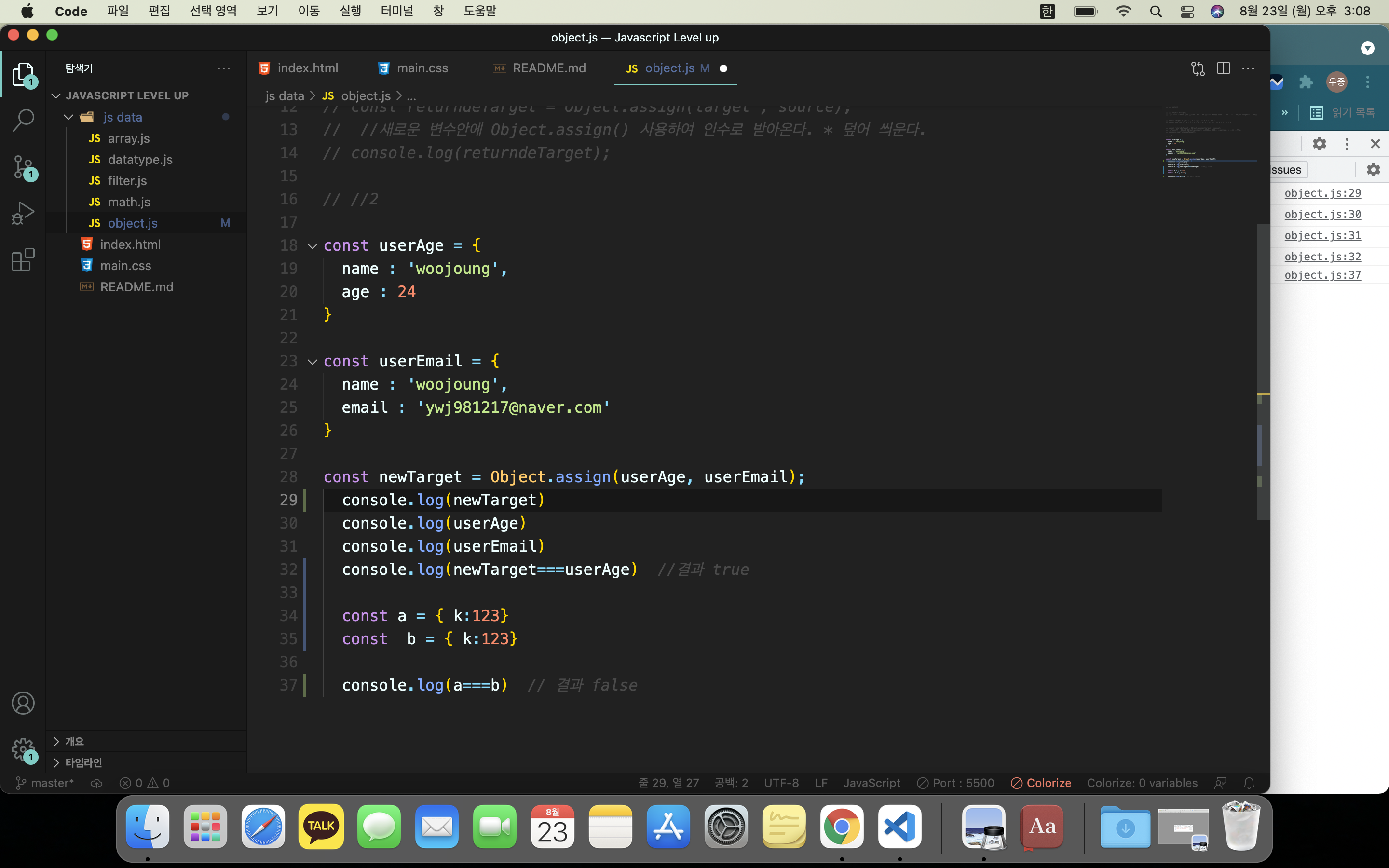Click the notifications bell in status bar
This screenshot has height=868, width=1389.
point(1248,783)
